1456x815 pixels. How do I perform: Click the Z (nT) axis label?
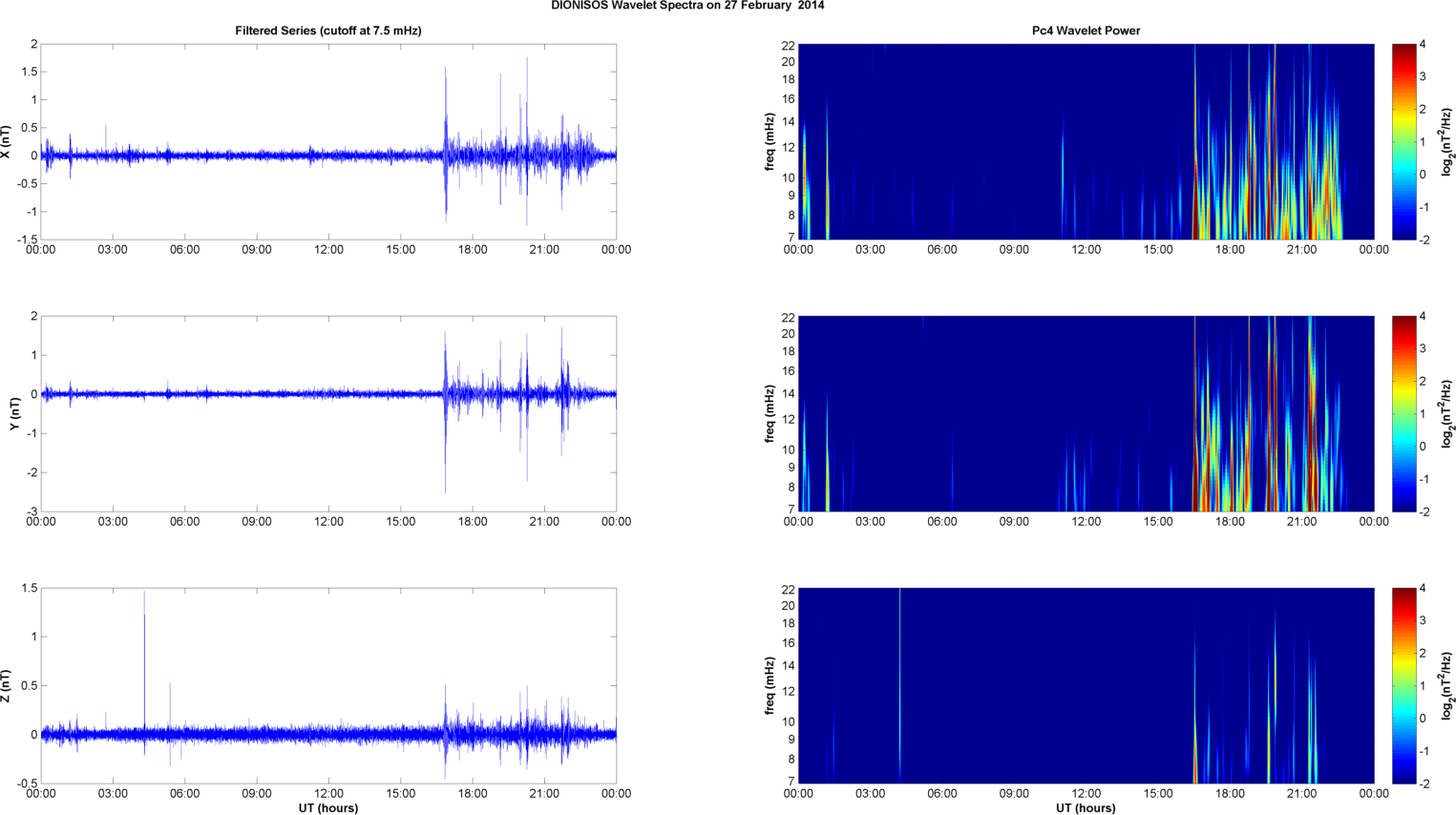point(6,685)
